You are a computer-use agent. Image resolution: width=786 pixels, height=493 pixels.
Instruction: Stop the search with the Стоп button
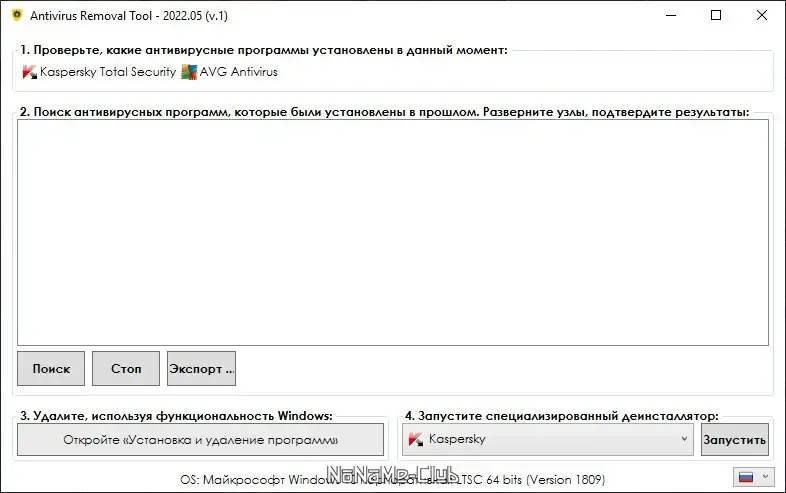click(126, 369)
